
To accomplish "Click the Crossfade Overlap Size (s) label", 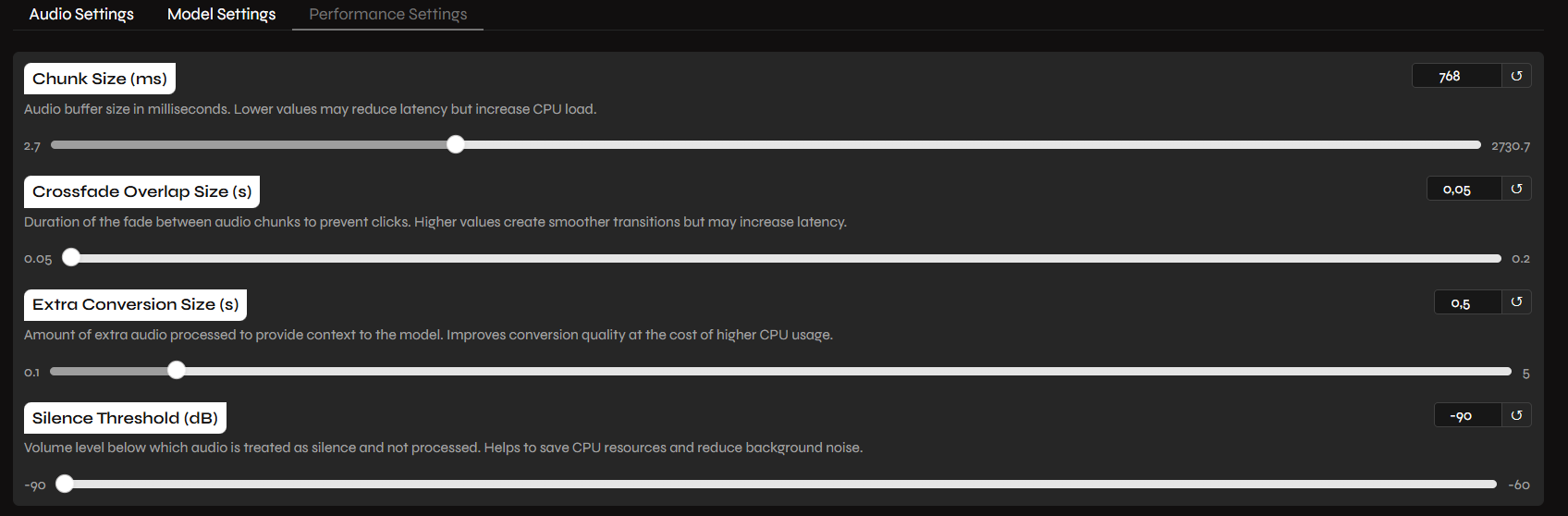I will [141, 191].
